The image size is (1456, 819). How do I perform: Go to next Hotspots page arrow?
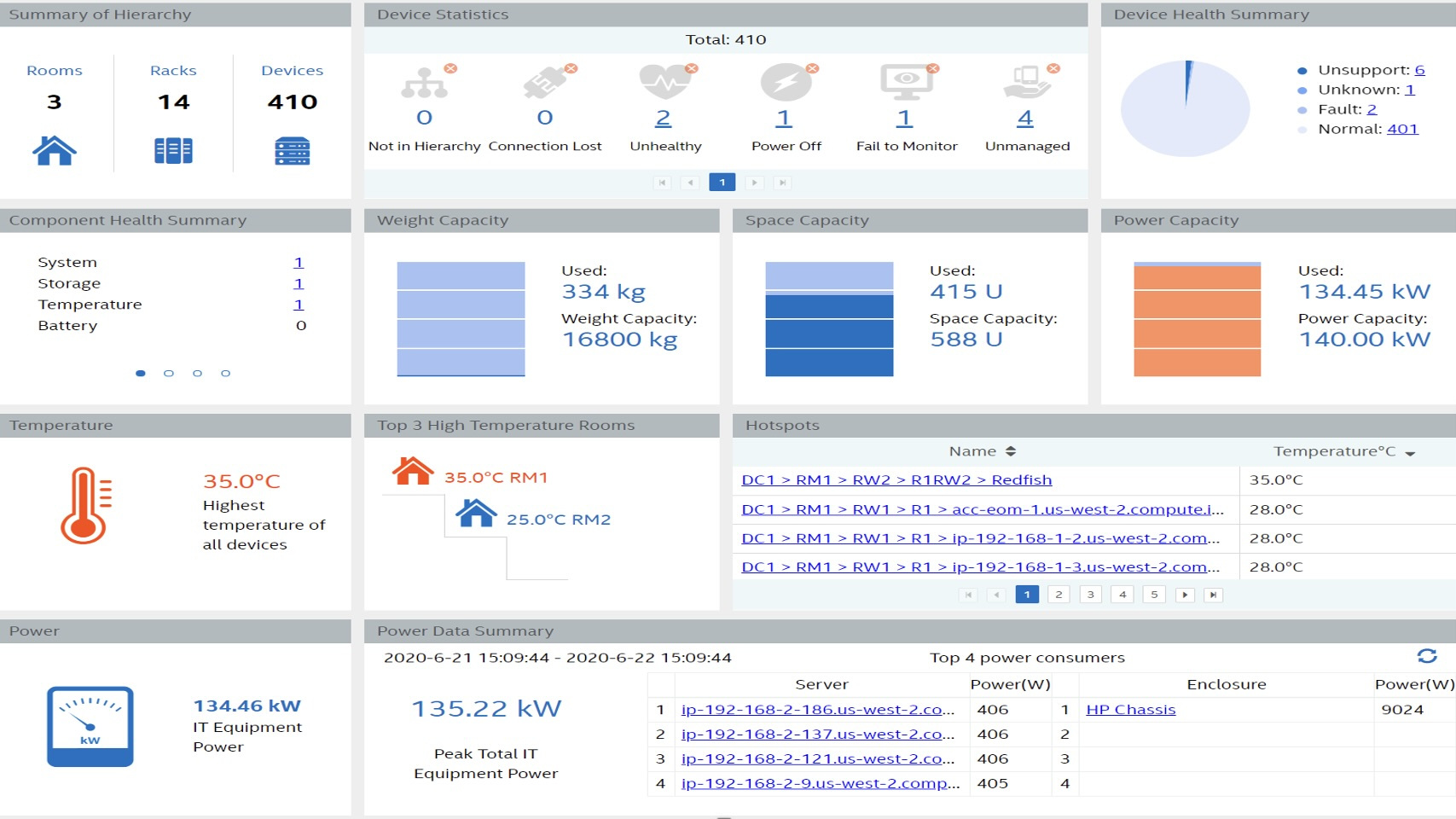[1185, 595]
